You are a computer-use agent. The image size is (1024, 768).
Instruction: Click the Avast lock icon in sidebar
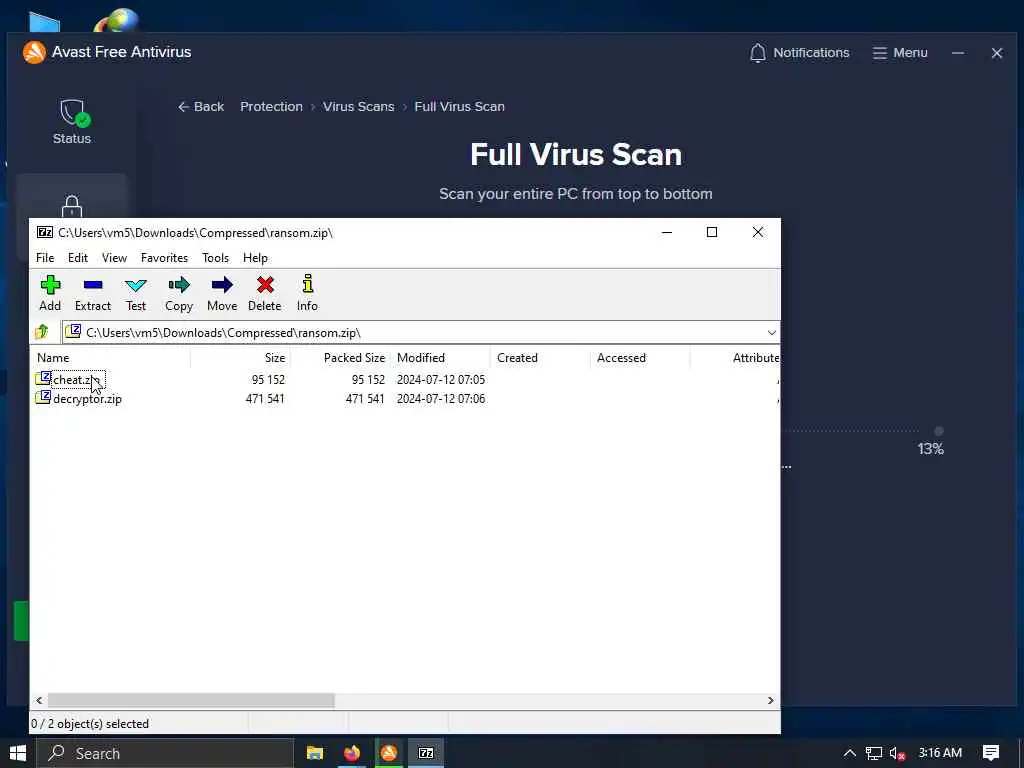point(72,206)
